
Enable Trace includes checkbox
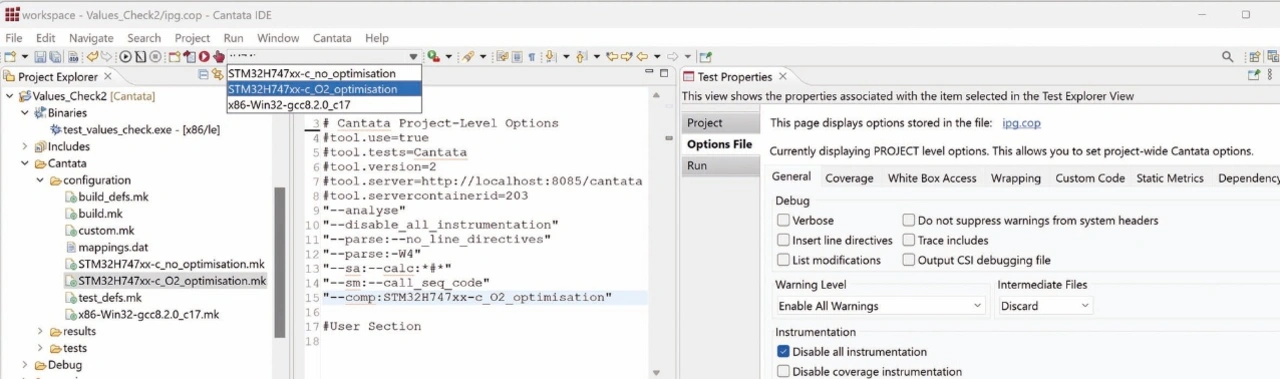(908, 240)
